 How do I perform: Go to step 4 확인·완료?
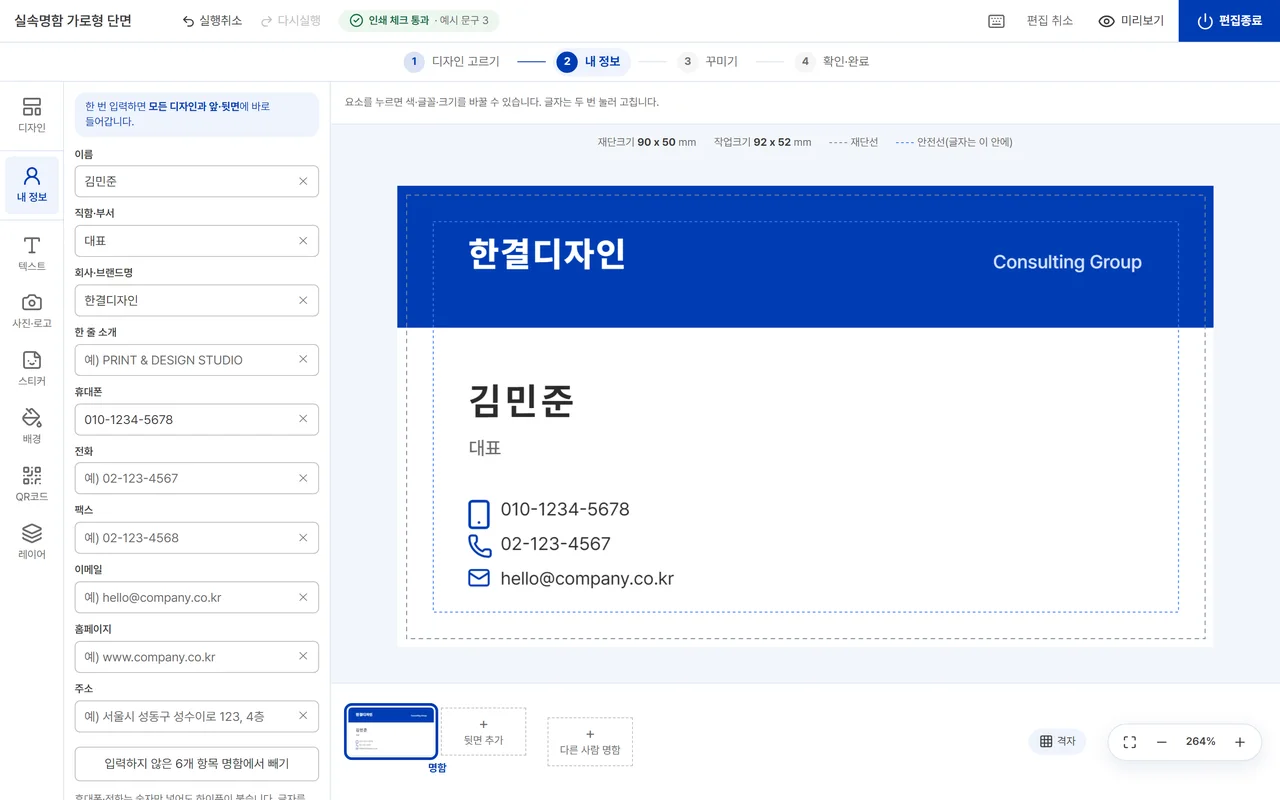point(833,62)
